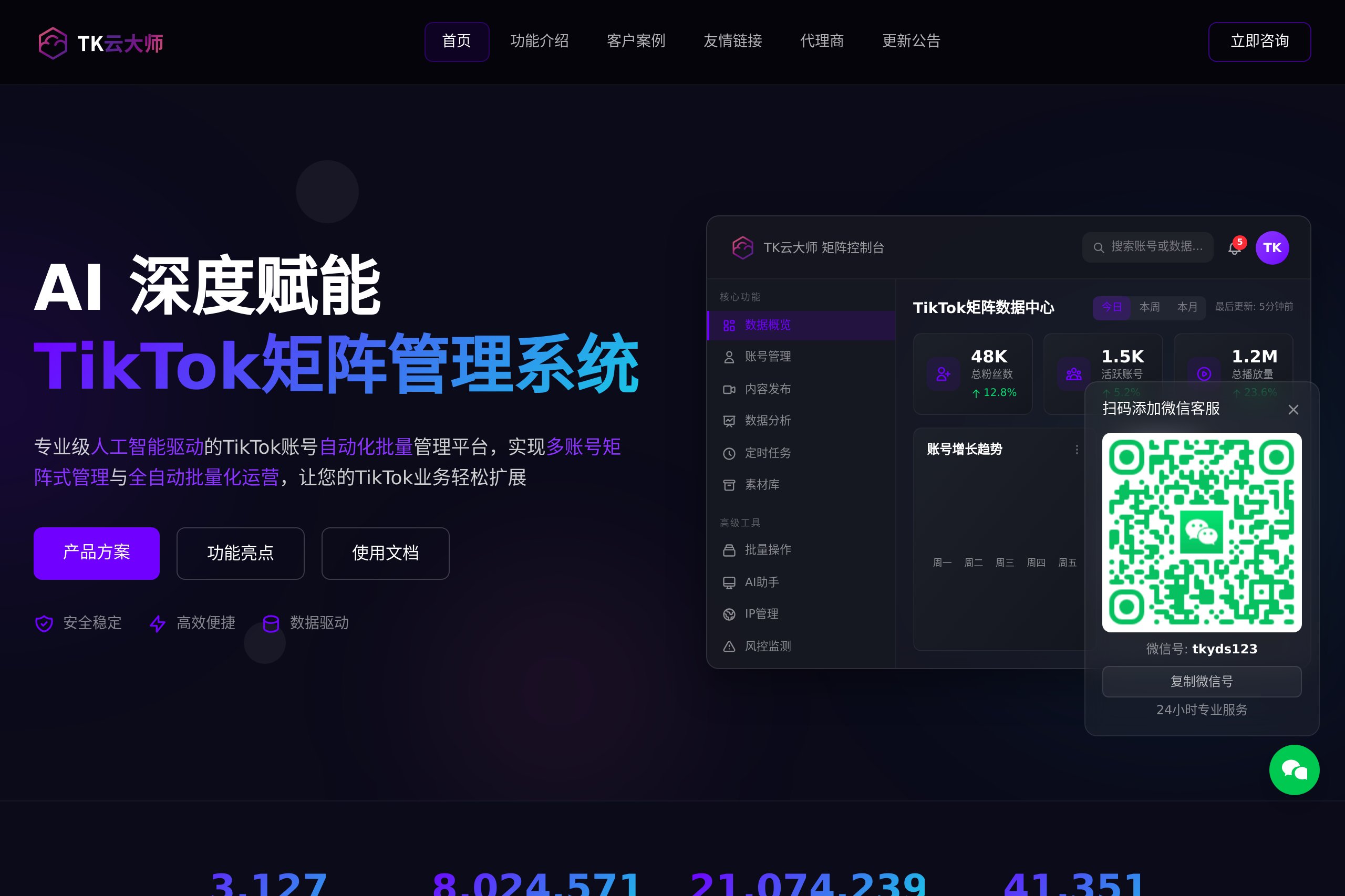The width and height of the screenshot is (1345, 896).
Task: Click the 数据分析 chart icon
Action: click(729, 421)
